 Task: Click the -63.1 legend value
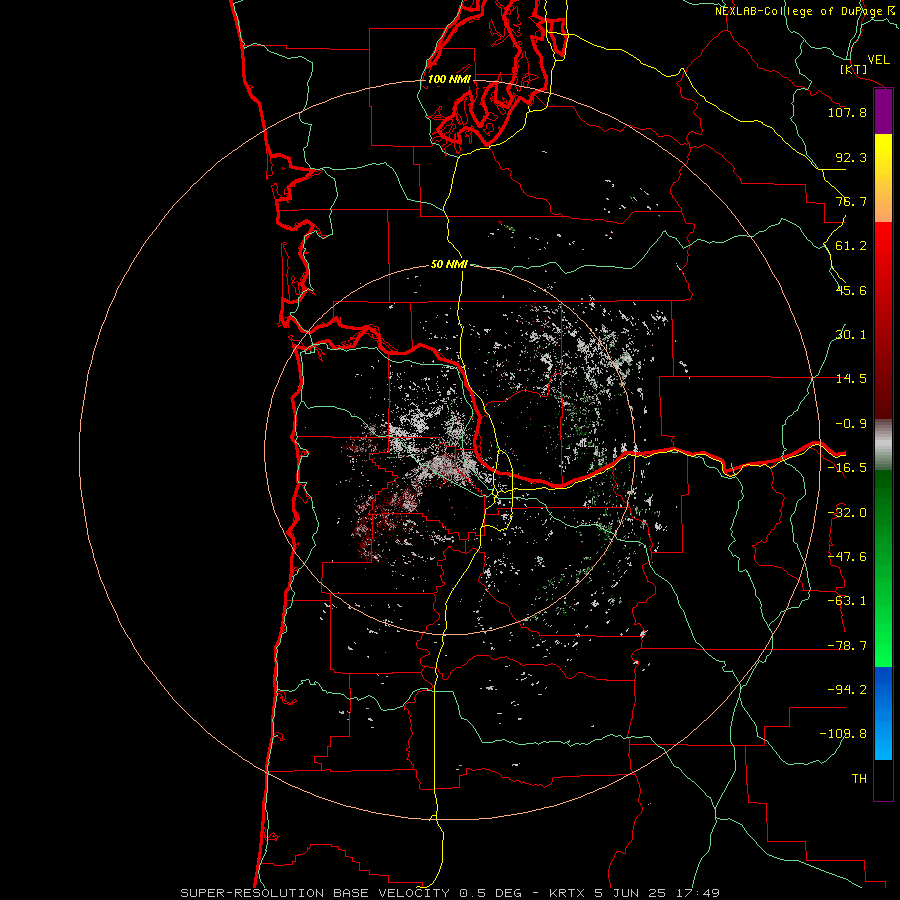click(x=847, y=601)
